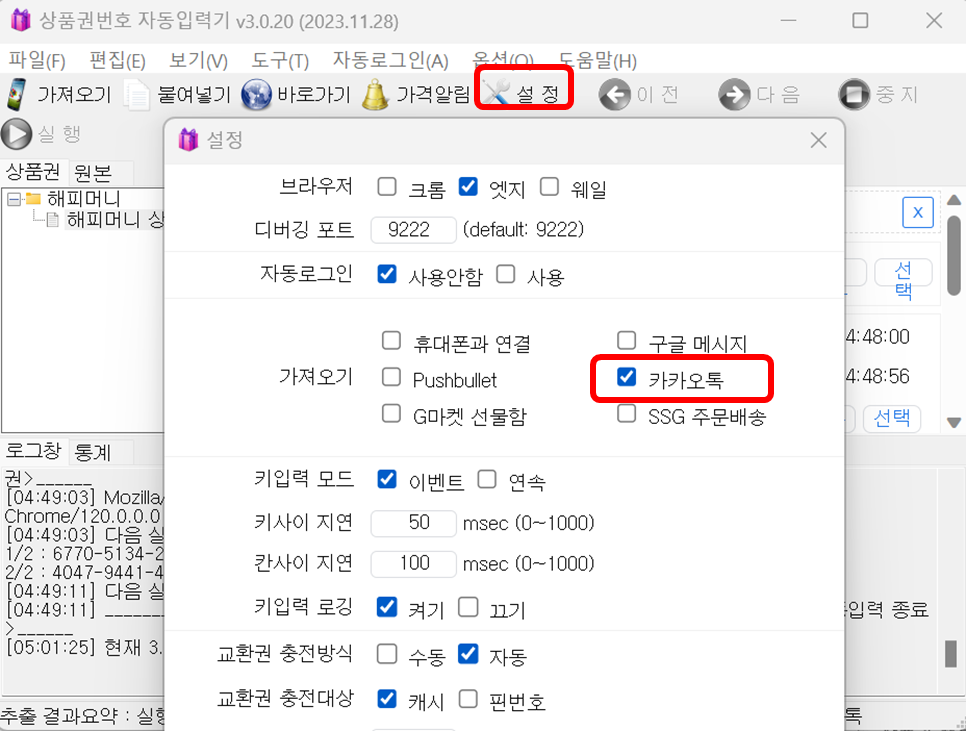This screenshot has width=966, height=731.
Task: Click the 디버깅 포트 9222 field
Action: point(413,230)
